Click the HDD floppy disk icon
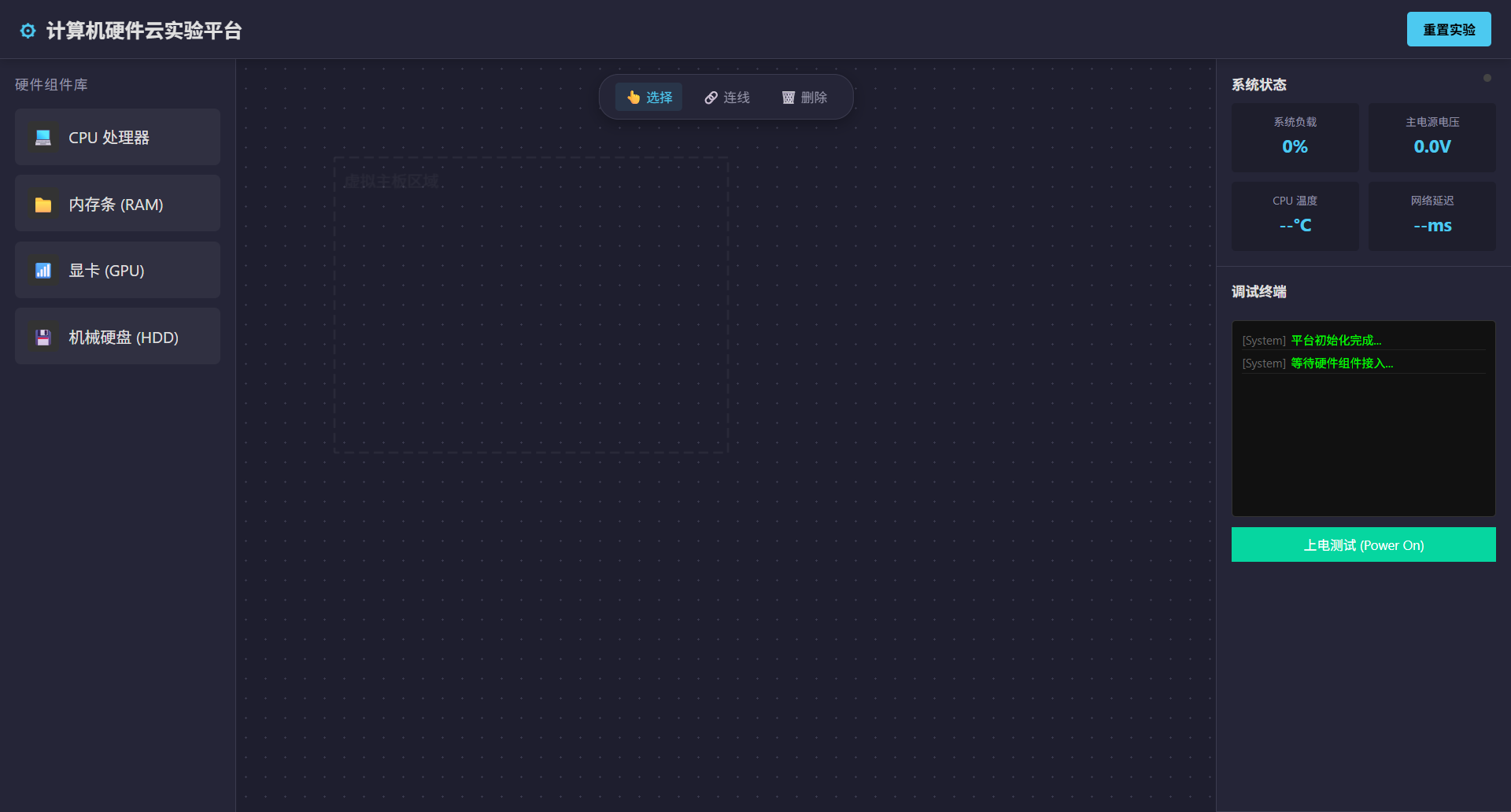The height and width of the screenshot is (812, 1511). coord(43,338)
